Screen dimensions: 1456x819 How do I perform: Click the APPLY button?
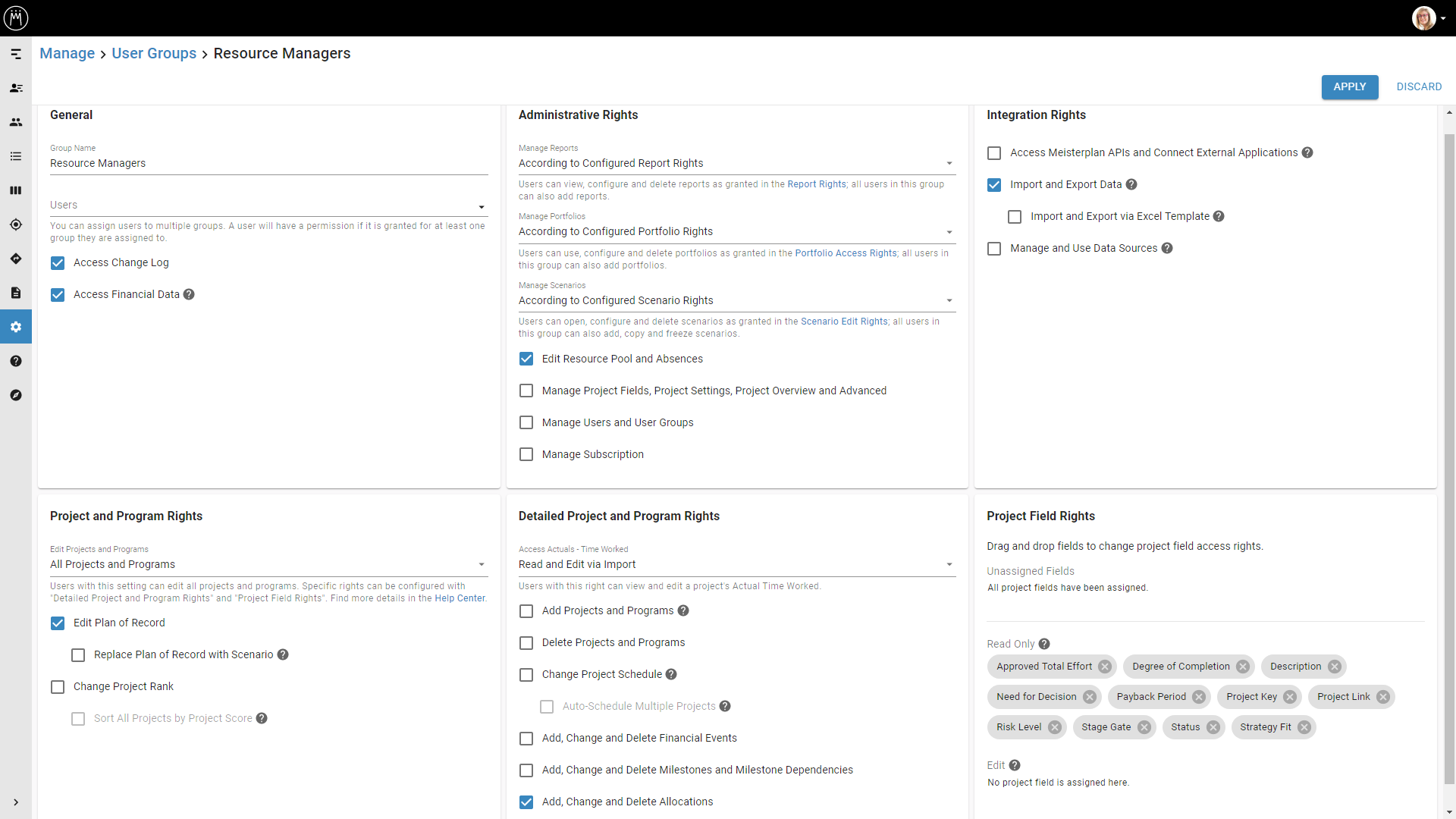1349,86
